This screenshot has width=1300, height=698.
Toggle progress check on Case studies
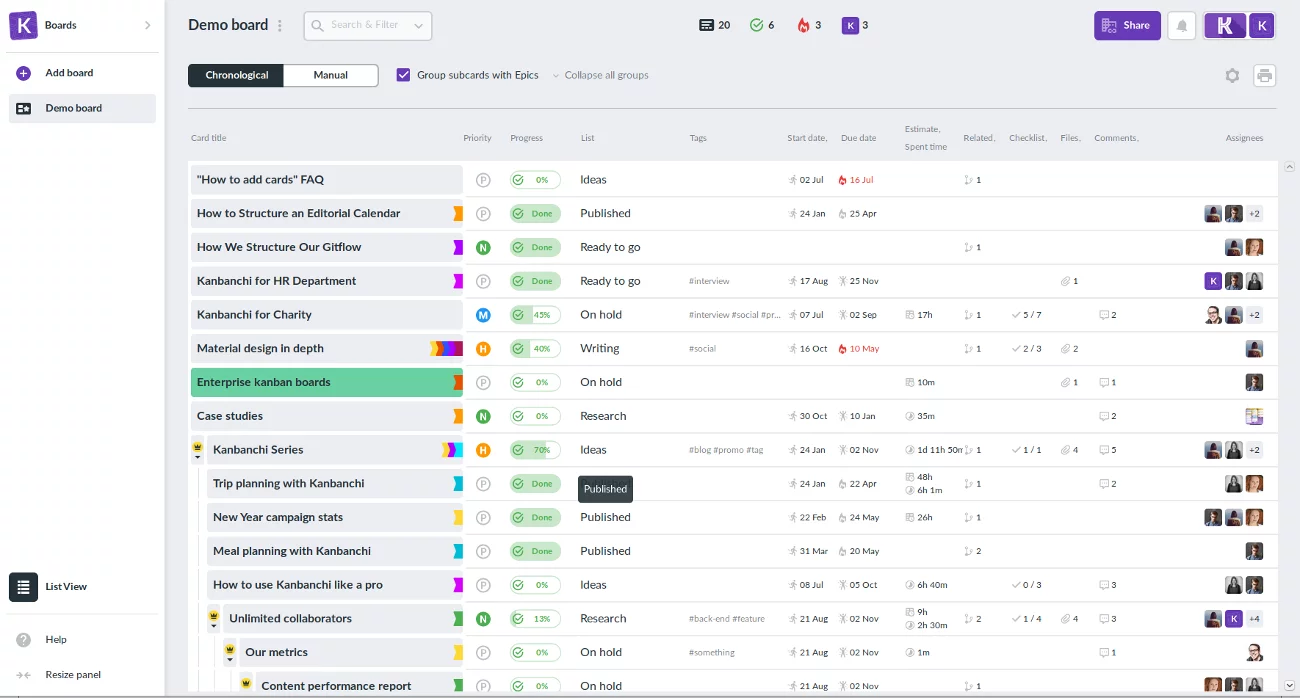pos(518,416)
